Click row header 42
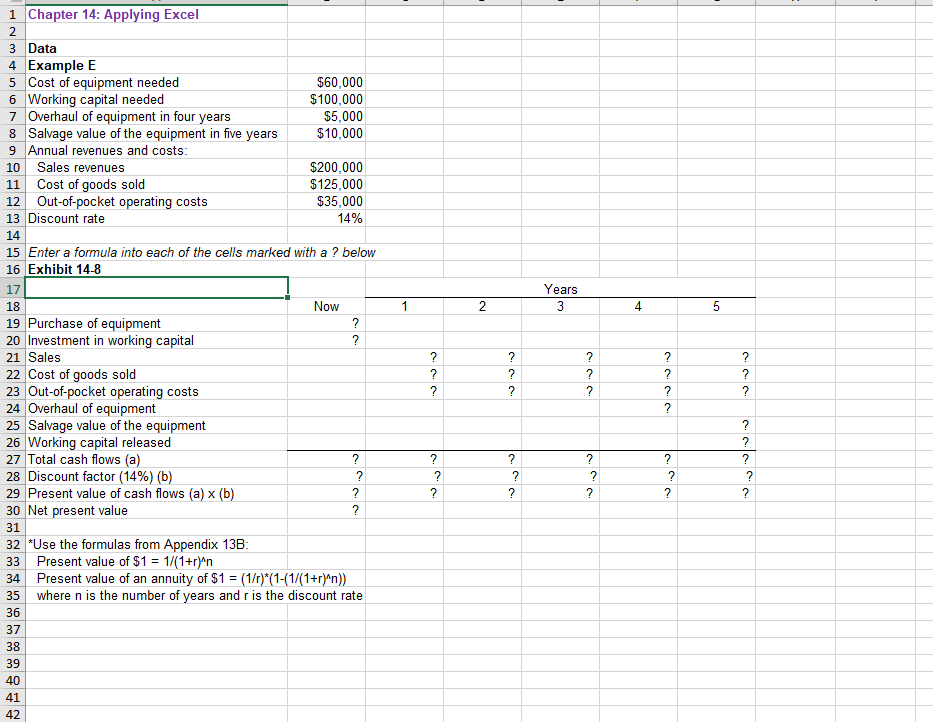The height and width of the screenshot is (722, 933). [13, 714]
